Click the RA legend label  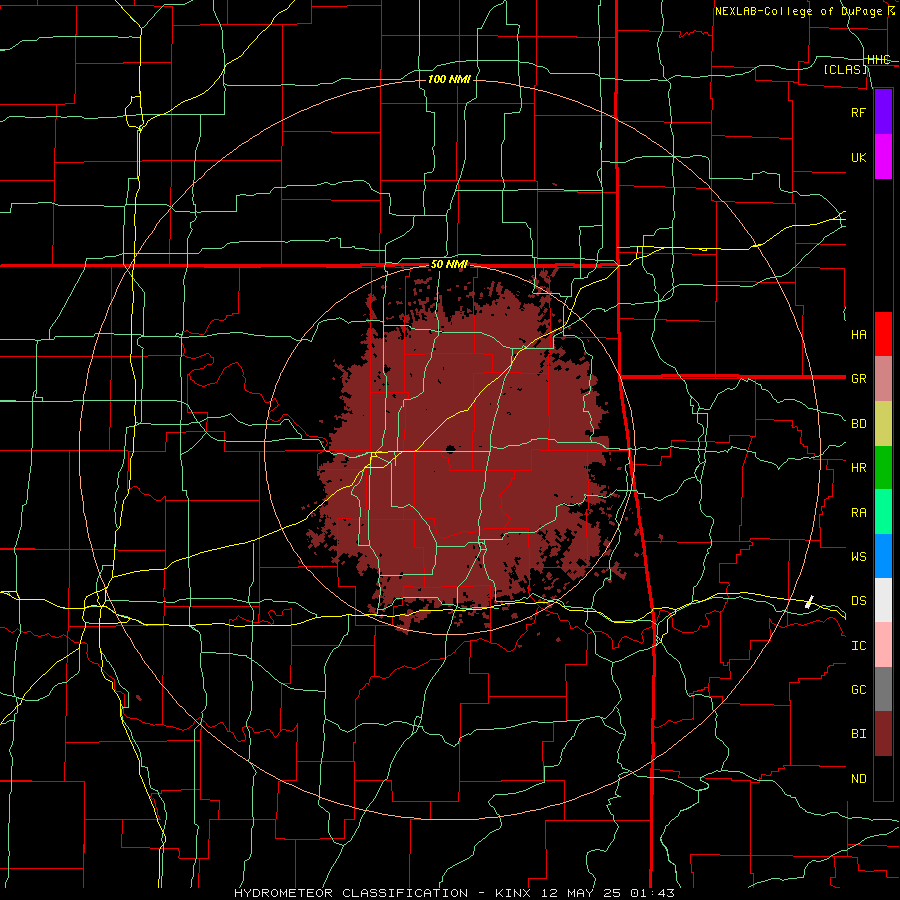pos(858,512)
